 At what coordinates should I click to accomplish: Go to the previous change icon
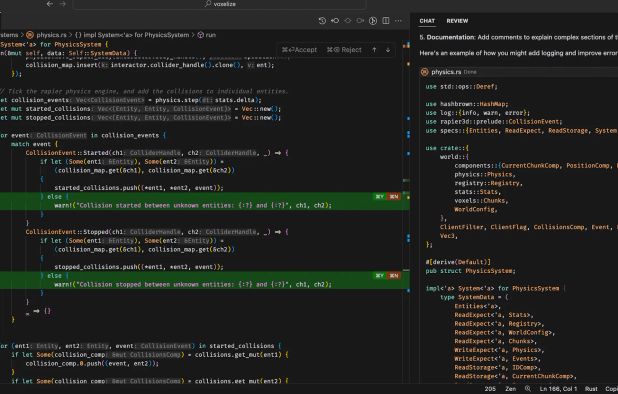click(335, 20)
